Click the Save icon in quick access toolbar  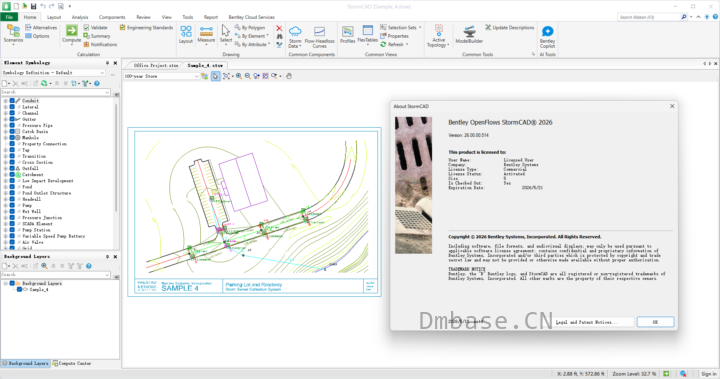pos(33,6)
